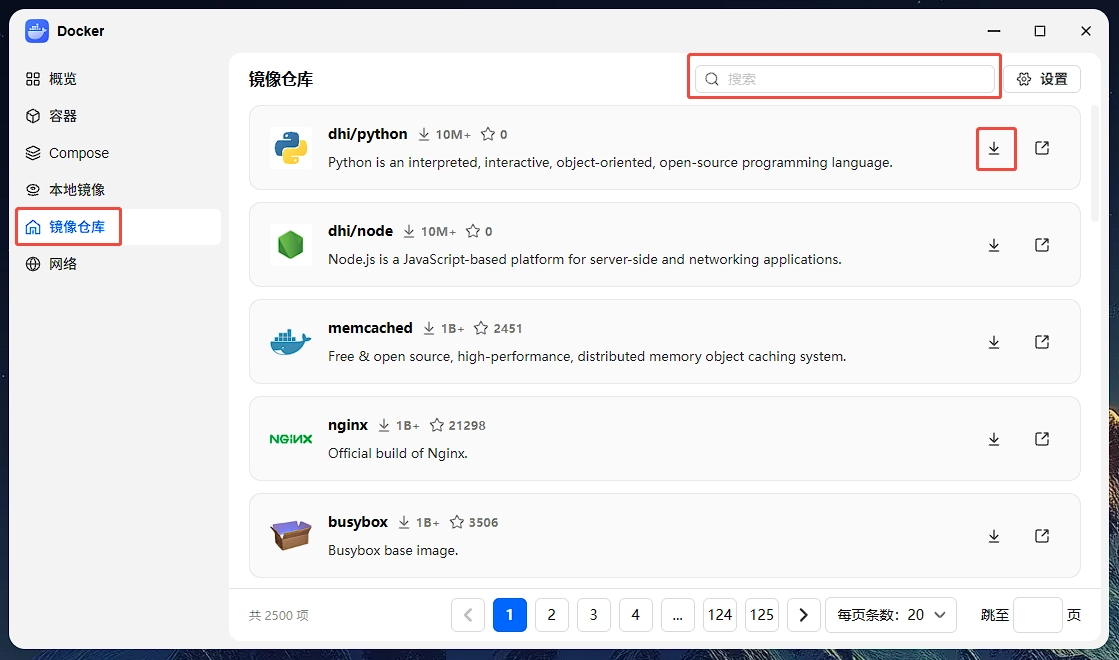Open dhi/python in external page
The height and width of the screenshot is (660, 1119).
1041,148
